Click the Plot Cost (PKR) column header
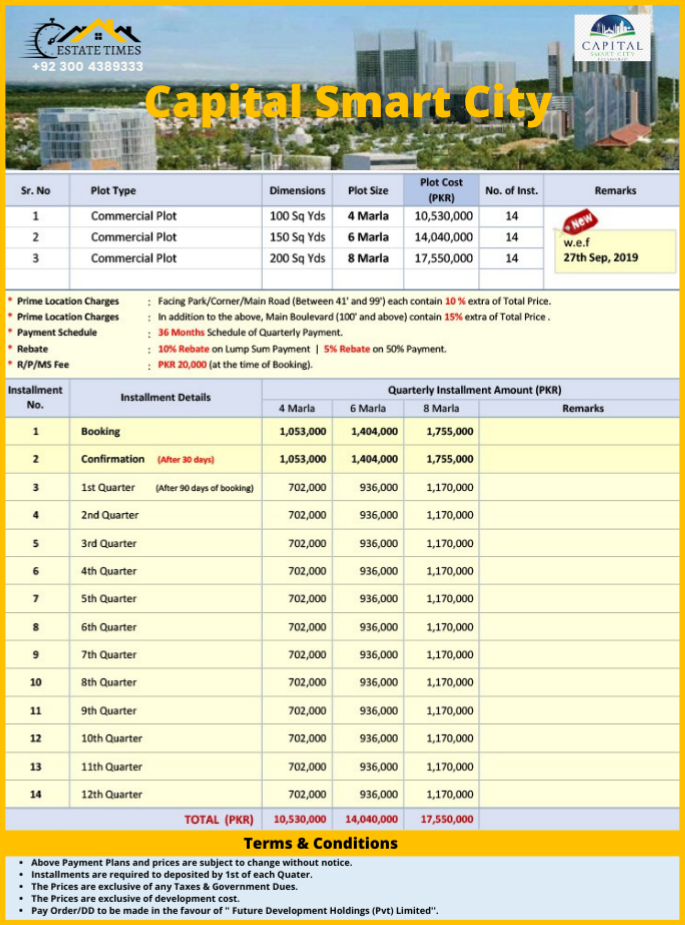The height and width of the screenshot is (925, 685). pos(441,190)
